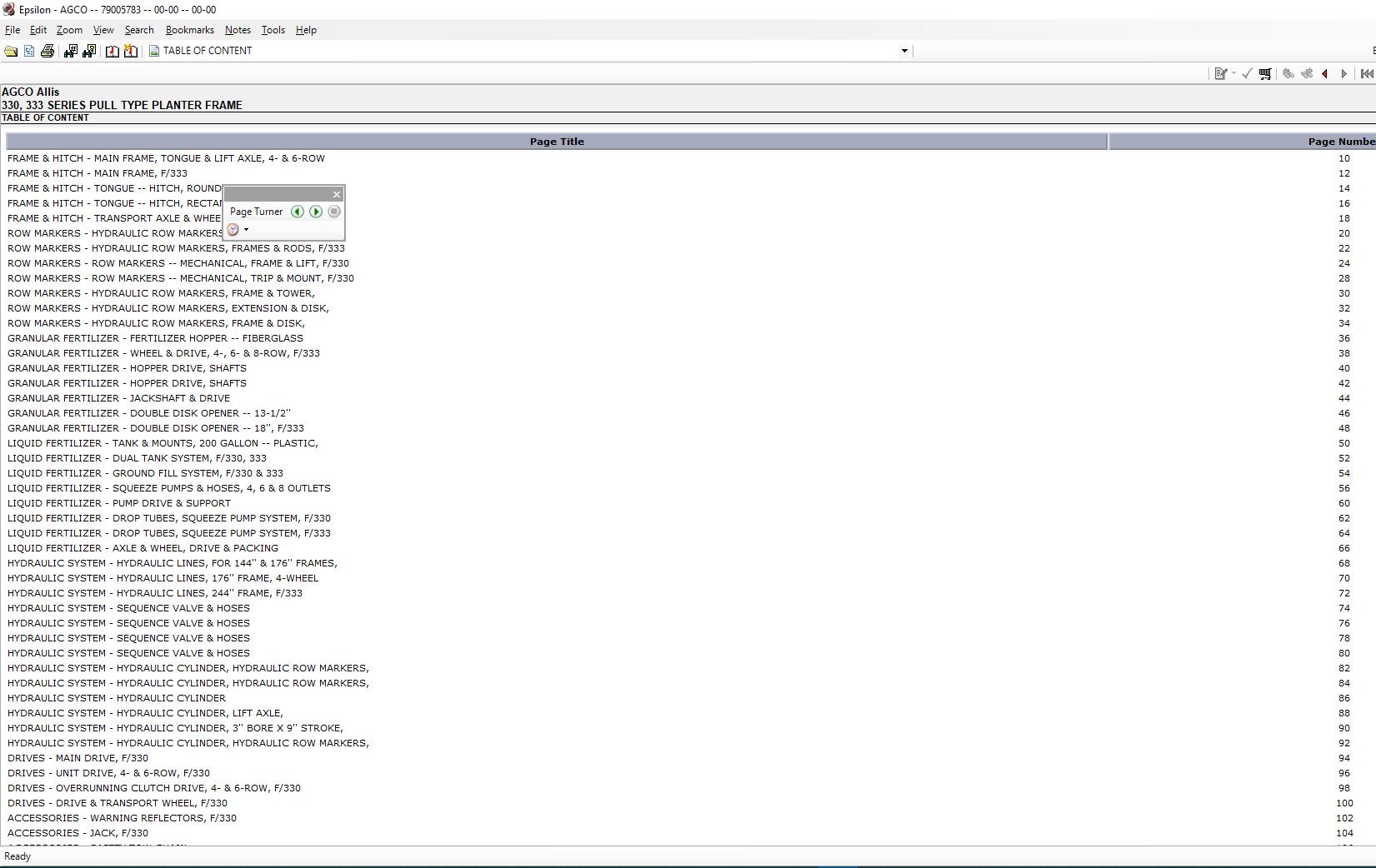This screenshot has height=868, width=1376.
Task: Click the clock timer icon in Page Turner
Action: [233, 230]
